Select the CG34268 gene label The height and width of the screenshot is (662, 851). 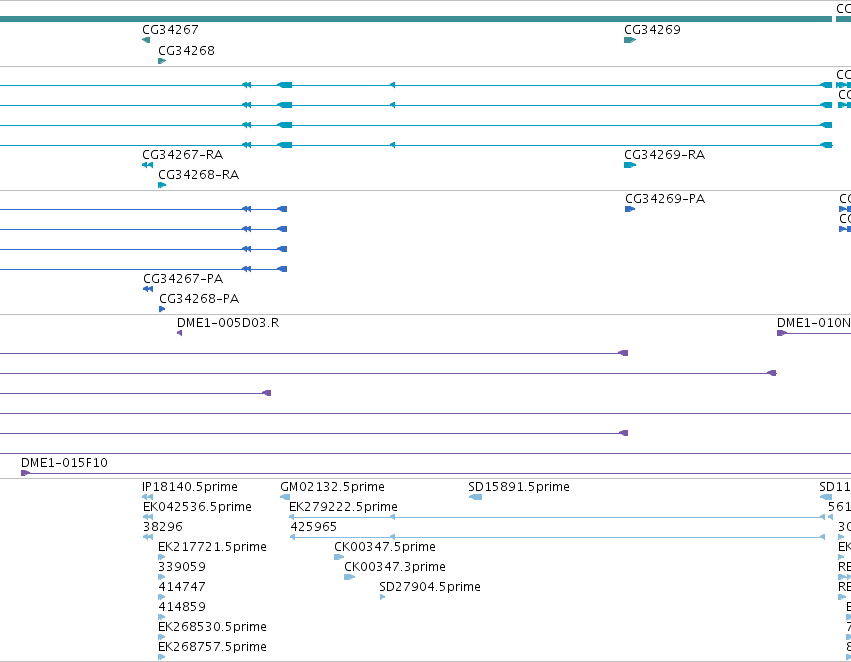tap(186, 51)
